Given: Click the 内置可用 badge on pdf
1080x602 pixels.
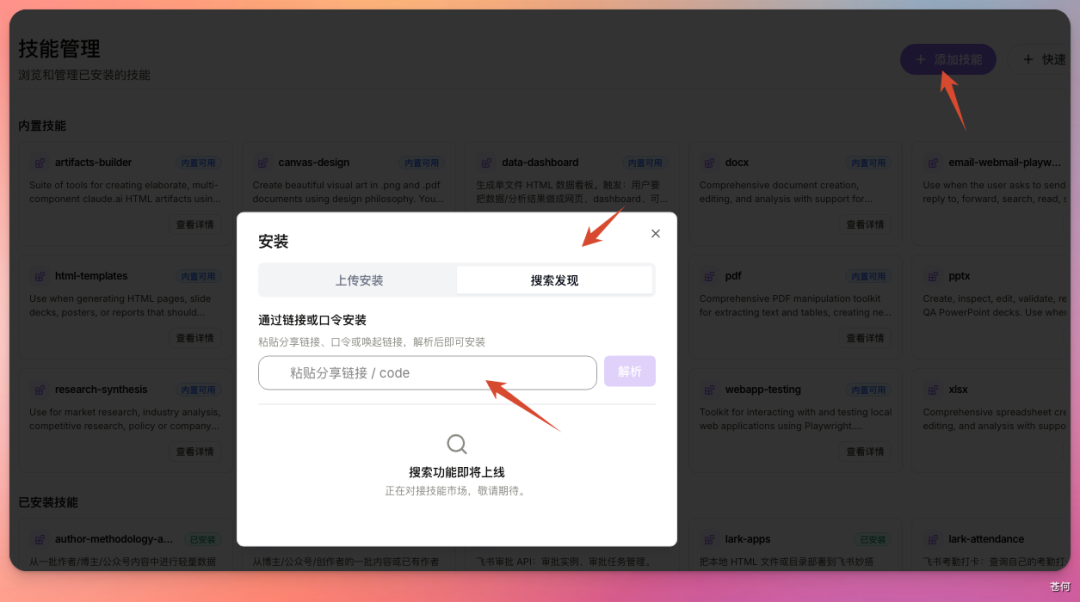Looking at the screenshot, I should point(868,276).
